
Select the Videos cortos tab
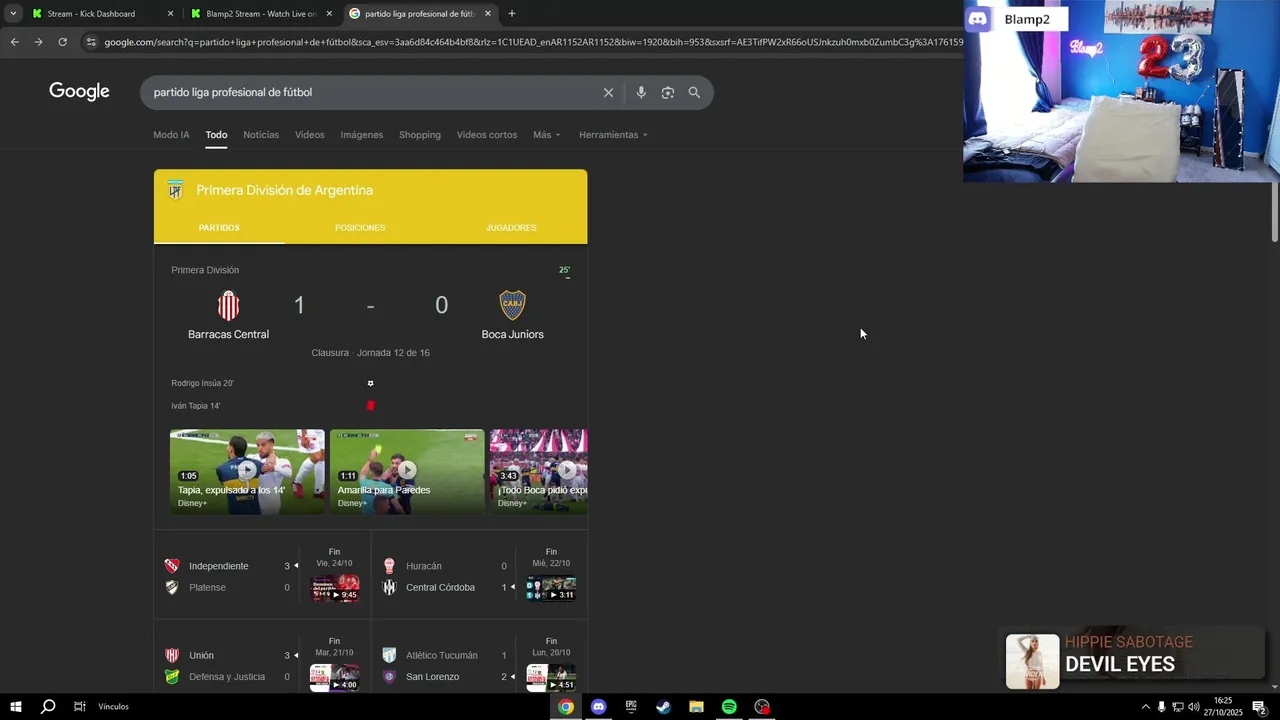click(x=487, y=135)
